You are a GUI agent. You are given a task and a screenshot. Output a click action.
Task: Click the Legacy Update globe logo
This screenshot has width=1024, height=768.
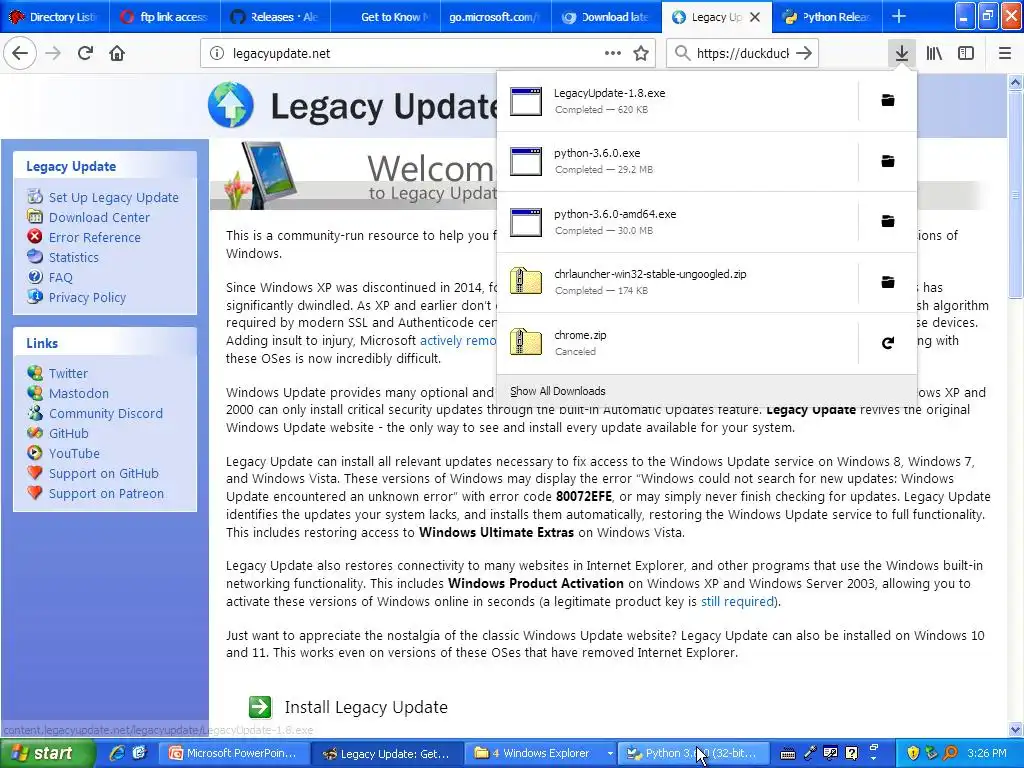tap(231, 104)
